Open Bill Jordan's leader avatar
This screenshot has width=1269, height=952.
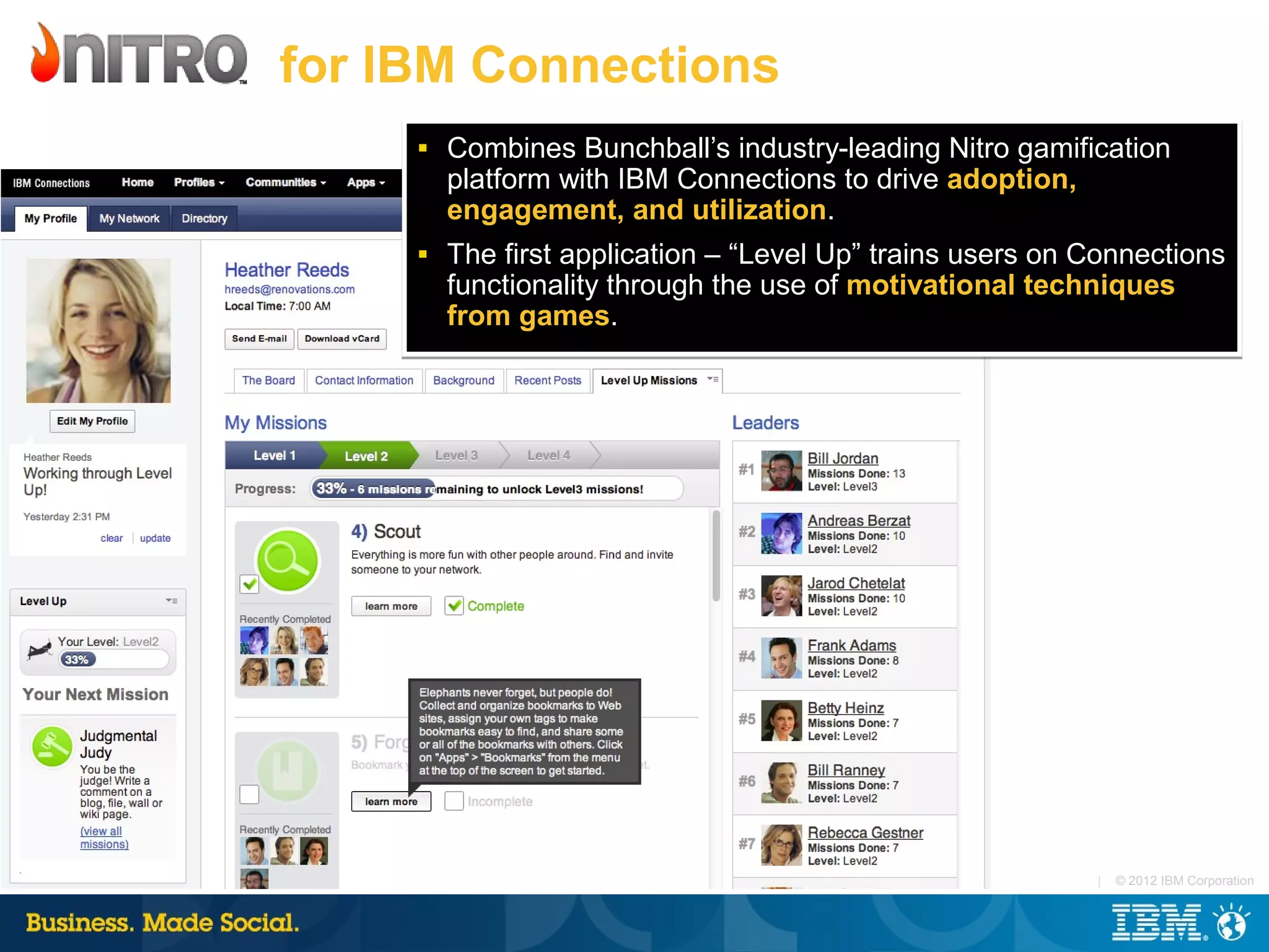click(781, 471)
